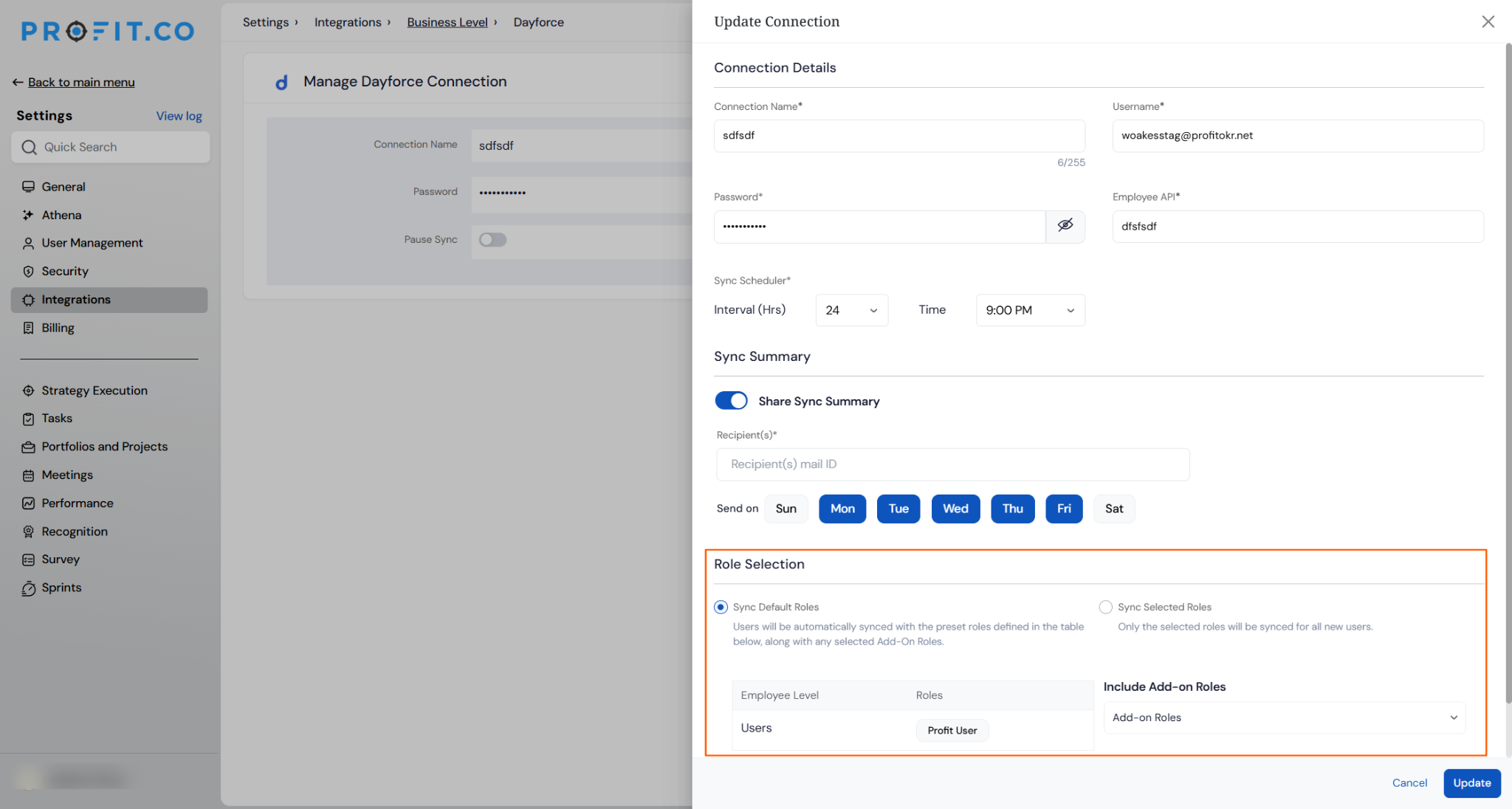Click the Cancel link
The width and height of the screenshot is (1512, 809).
pyautogui.click(x=1409, y=783)
